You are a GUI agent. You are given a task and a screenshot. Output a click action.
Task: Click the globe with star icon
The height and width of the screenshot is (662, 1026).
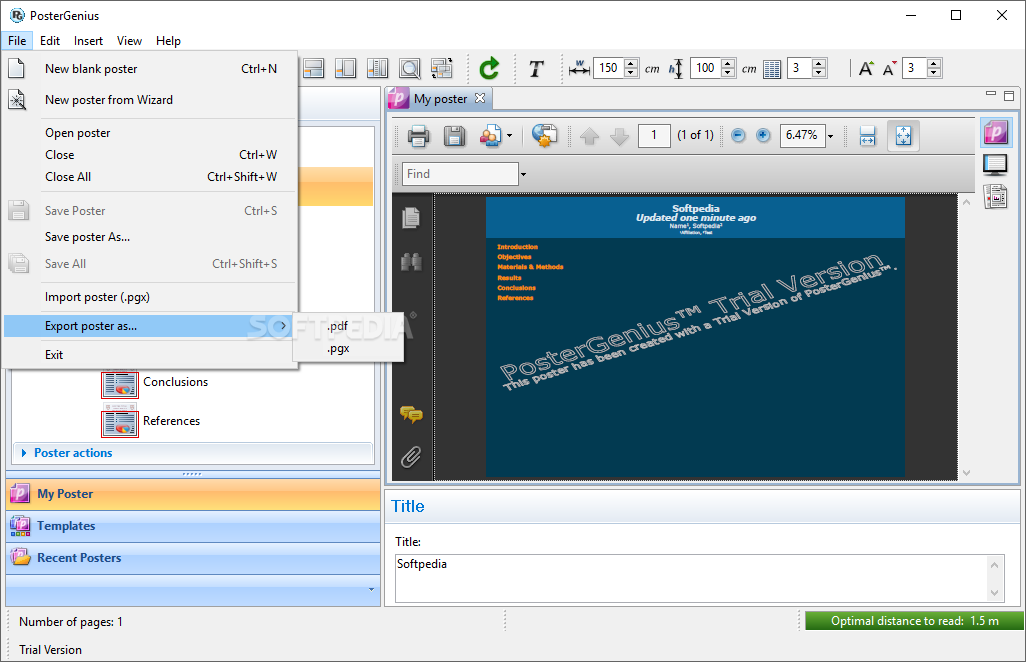pyautogui.click(x=544, y=135)
